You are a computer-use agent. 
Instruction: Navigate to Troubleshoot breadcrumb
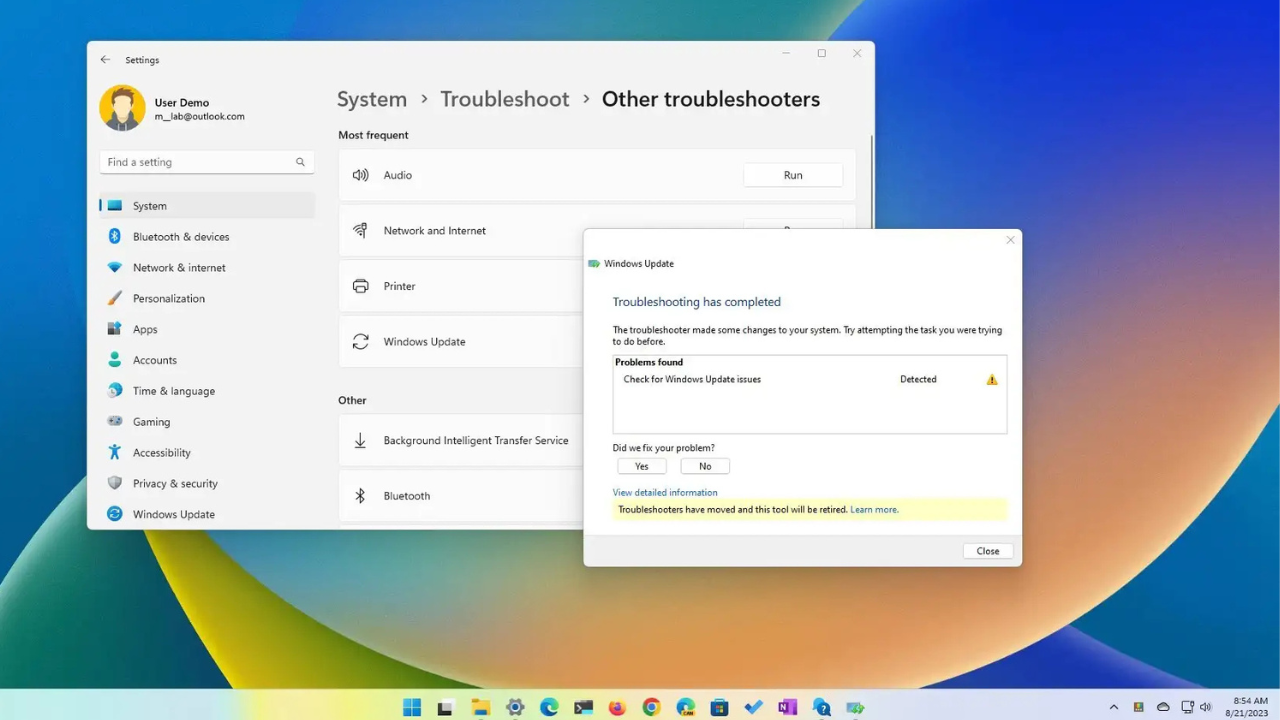click(x=504, y=99)
